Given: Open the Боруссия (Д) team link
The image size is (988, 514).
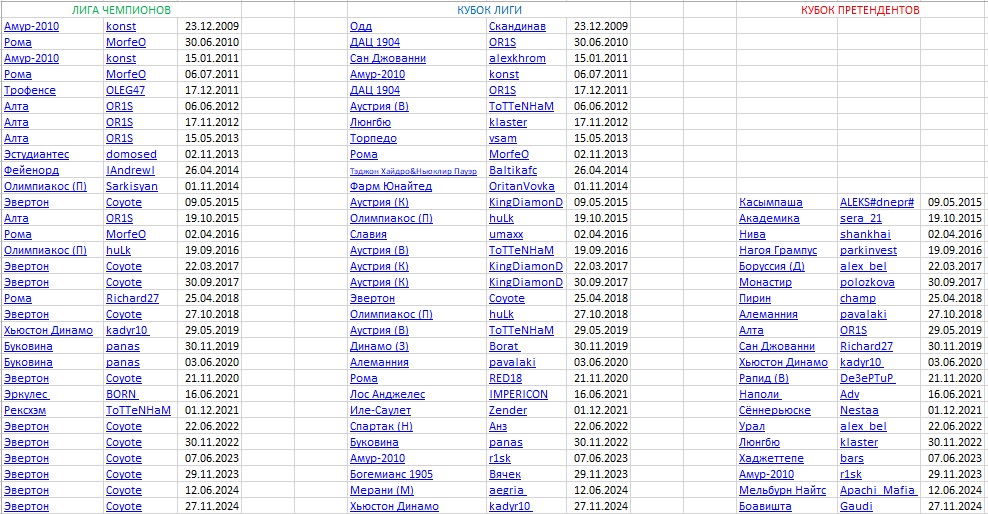Looking at the screenshot, I should pos(772,266).
